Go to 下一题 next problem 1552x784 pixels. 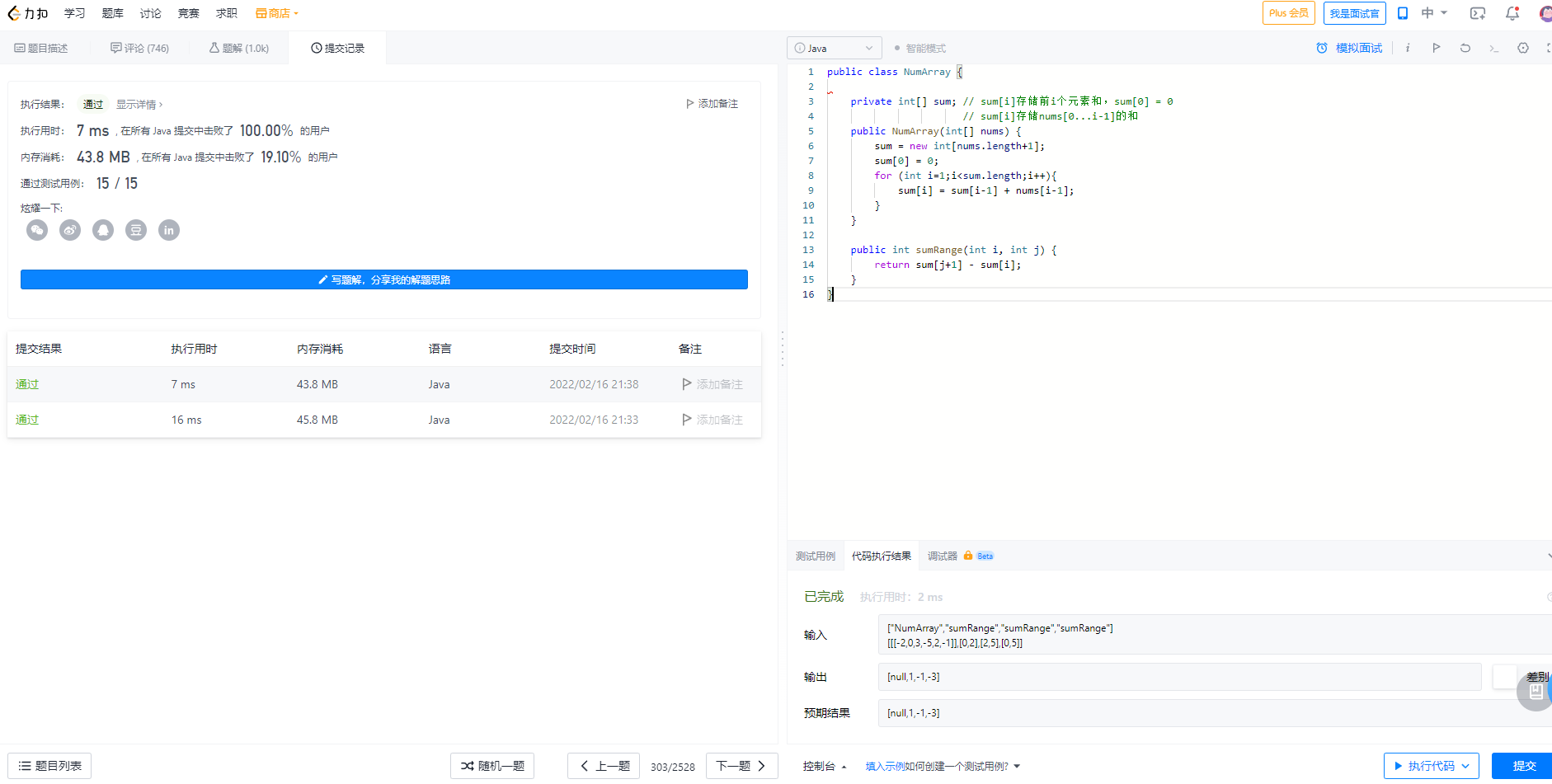point(741,766)
